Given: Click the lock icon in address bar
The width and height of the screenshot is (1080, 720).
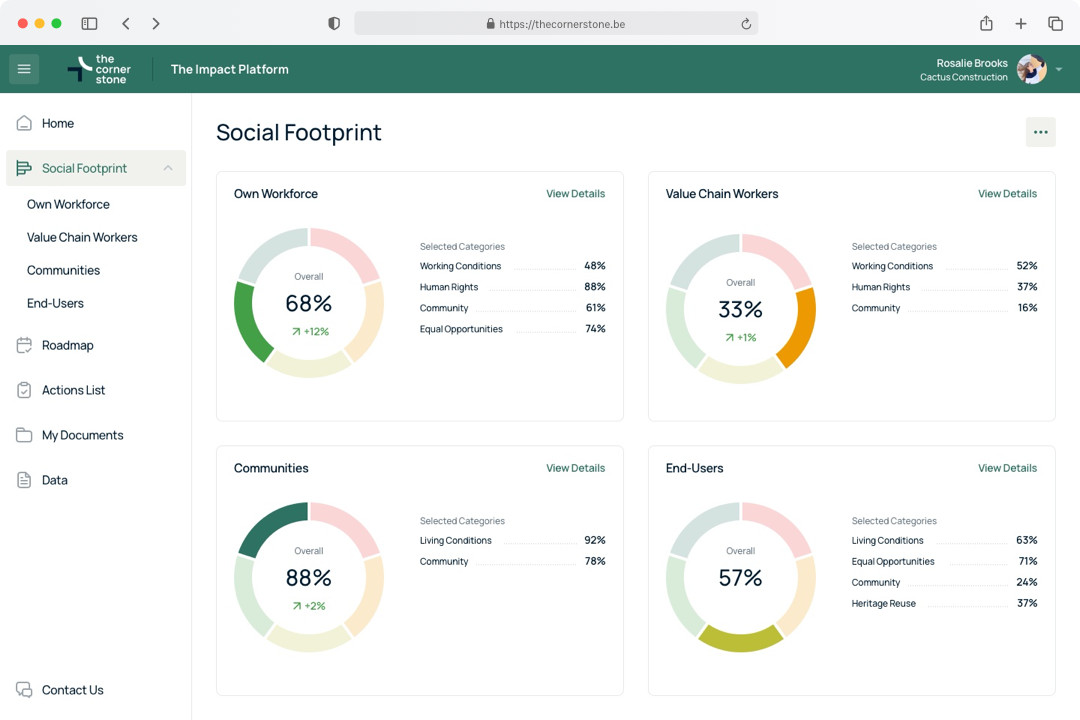Looking at the screenshot, I should [x=490, y=23].
